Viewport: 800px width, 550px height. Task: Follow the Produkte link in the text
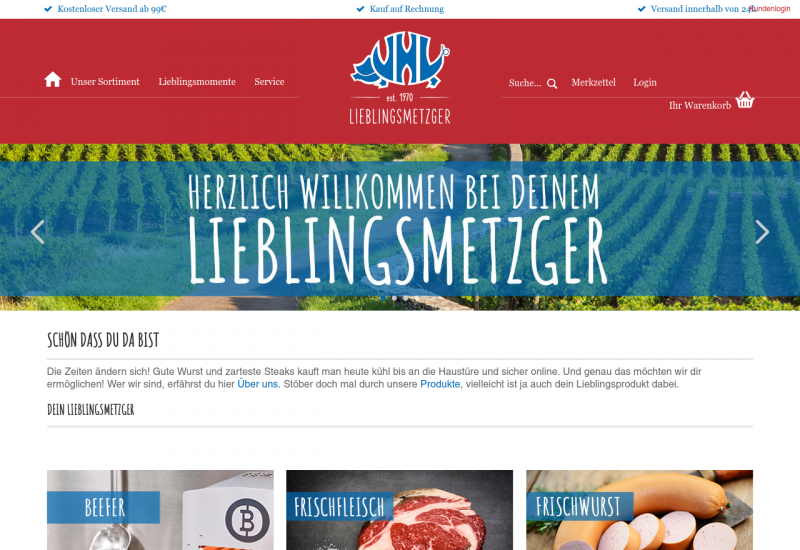pos(440,384)
